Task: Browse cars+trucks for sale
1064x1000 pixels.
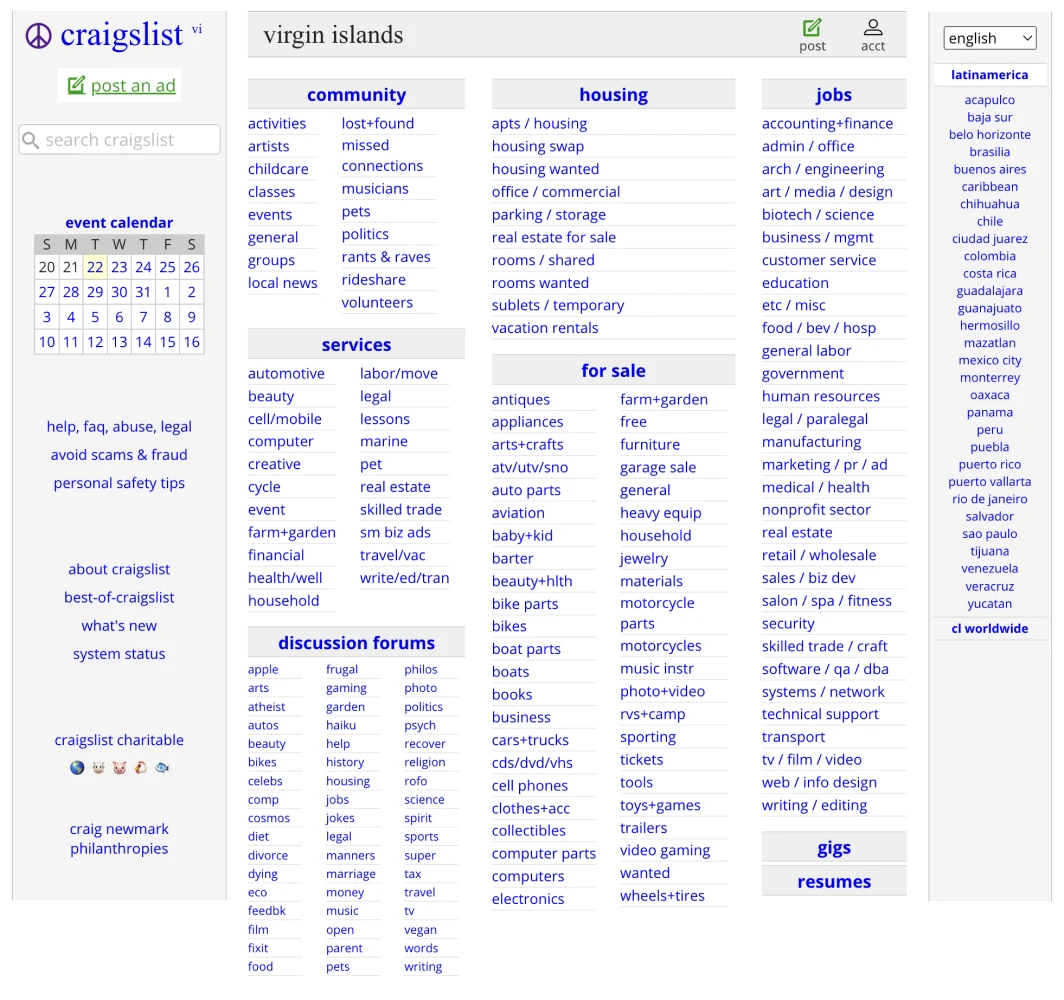Action: coord(530,740)
